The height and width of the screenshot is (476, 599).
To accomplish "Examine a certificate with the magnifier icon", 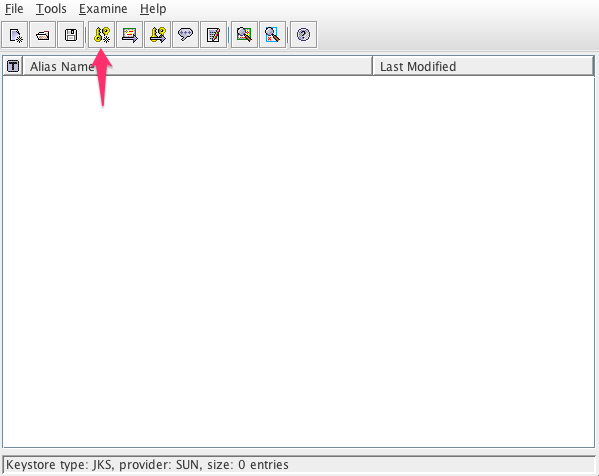I will (244, 35).
